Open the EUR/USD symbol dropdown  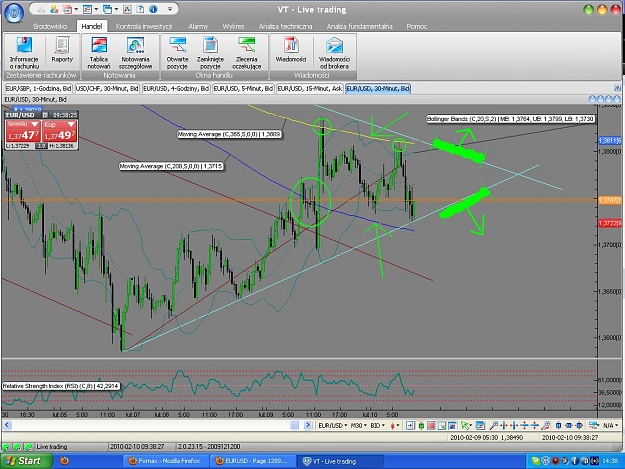tap(332, 426)
